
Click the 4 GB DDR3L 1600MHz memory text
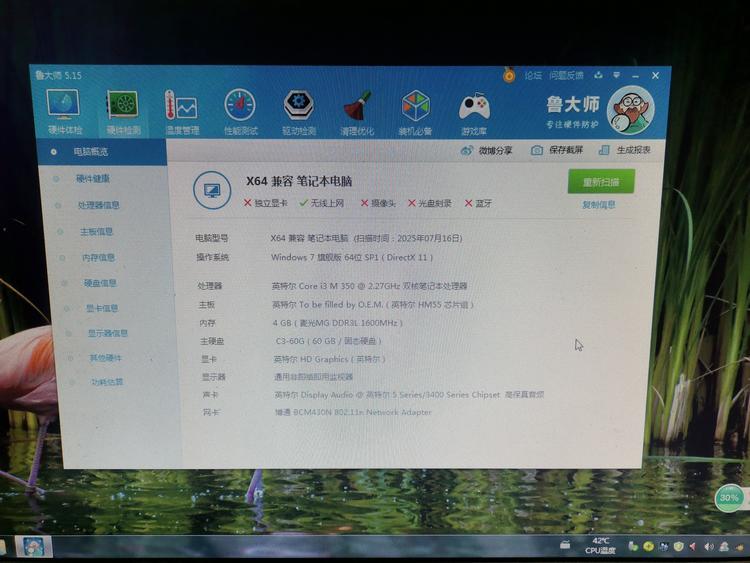[337, 323]
